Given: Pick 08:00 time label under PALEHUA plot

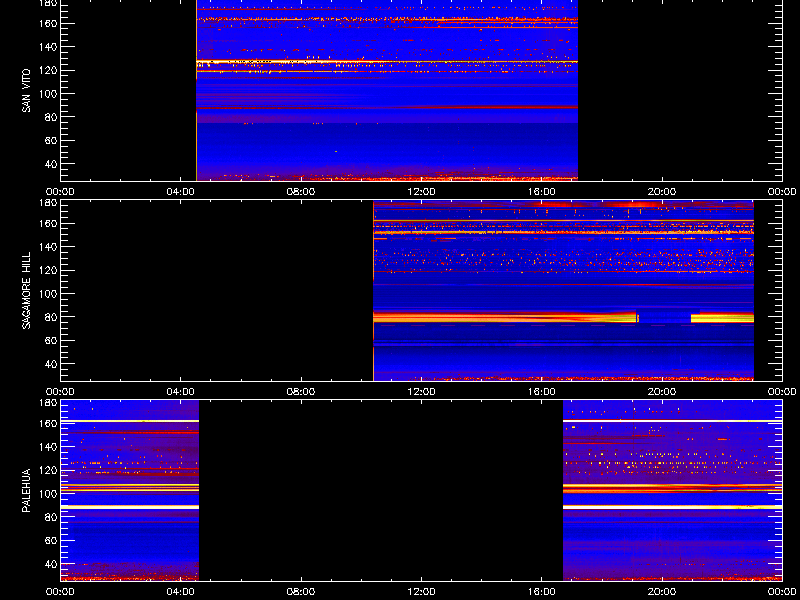Looking at the screenshot, I should [301, 592].
